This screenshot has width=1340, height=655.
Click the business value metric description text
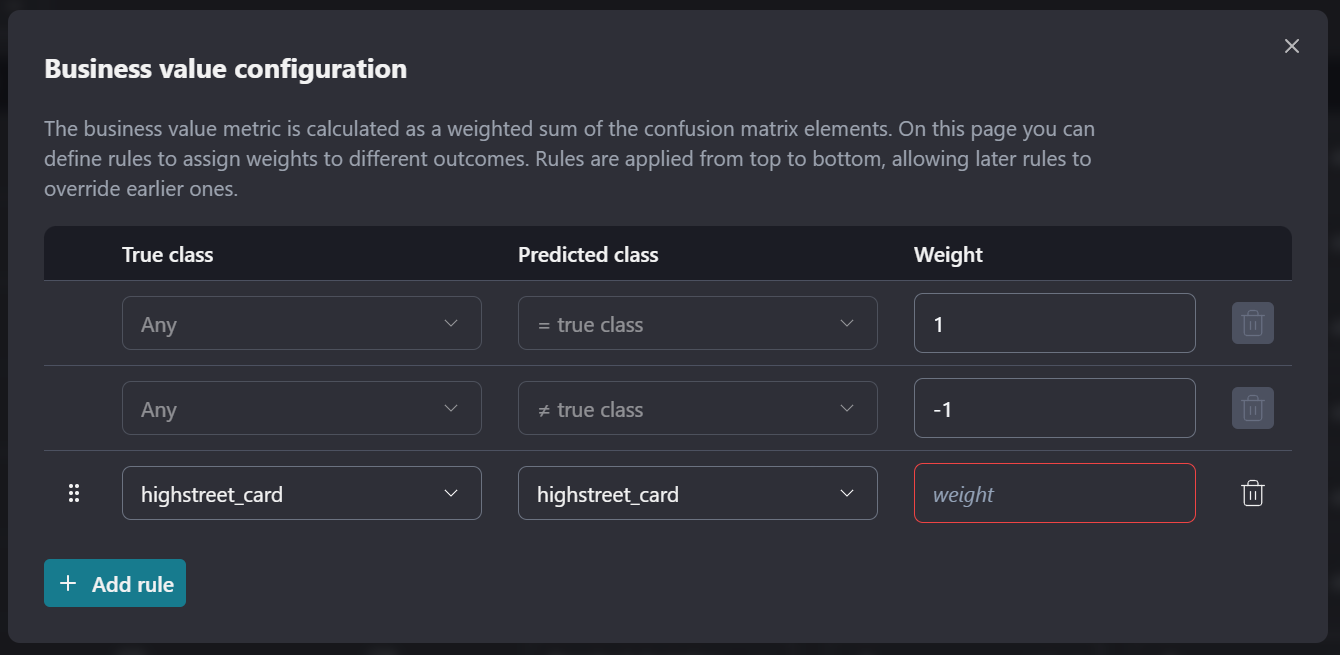[x=569, y=159]
